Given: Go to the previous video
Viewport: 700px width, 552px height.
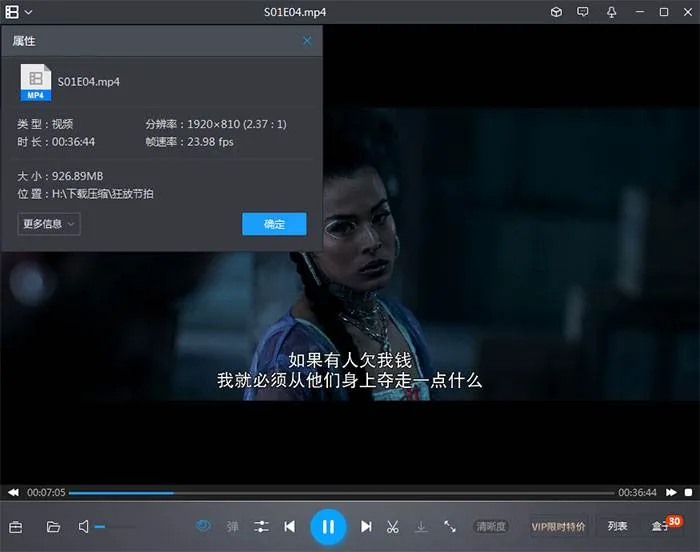Looking at the screenshot, I should (x=290, y=527).
